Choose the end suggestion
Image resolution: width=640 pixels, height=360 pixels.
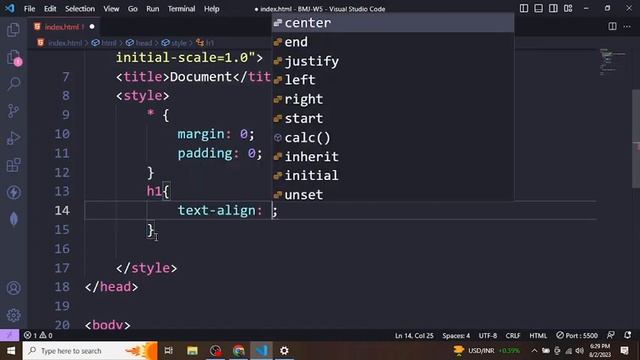(x=393, y=42)
